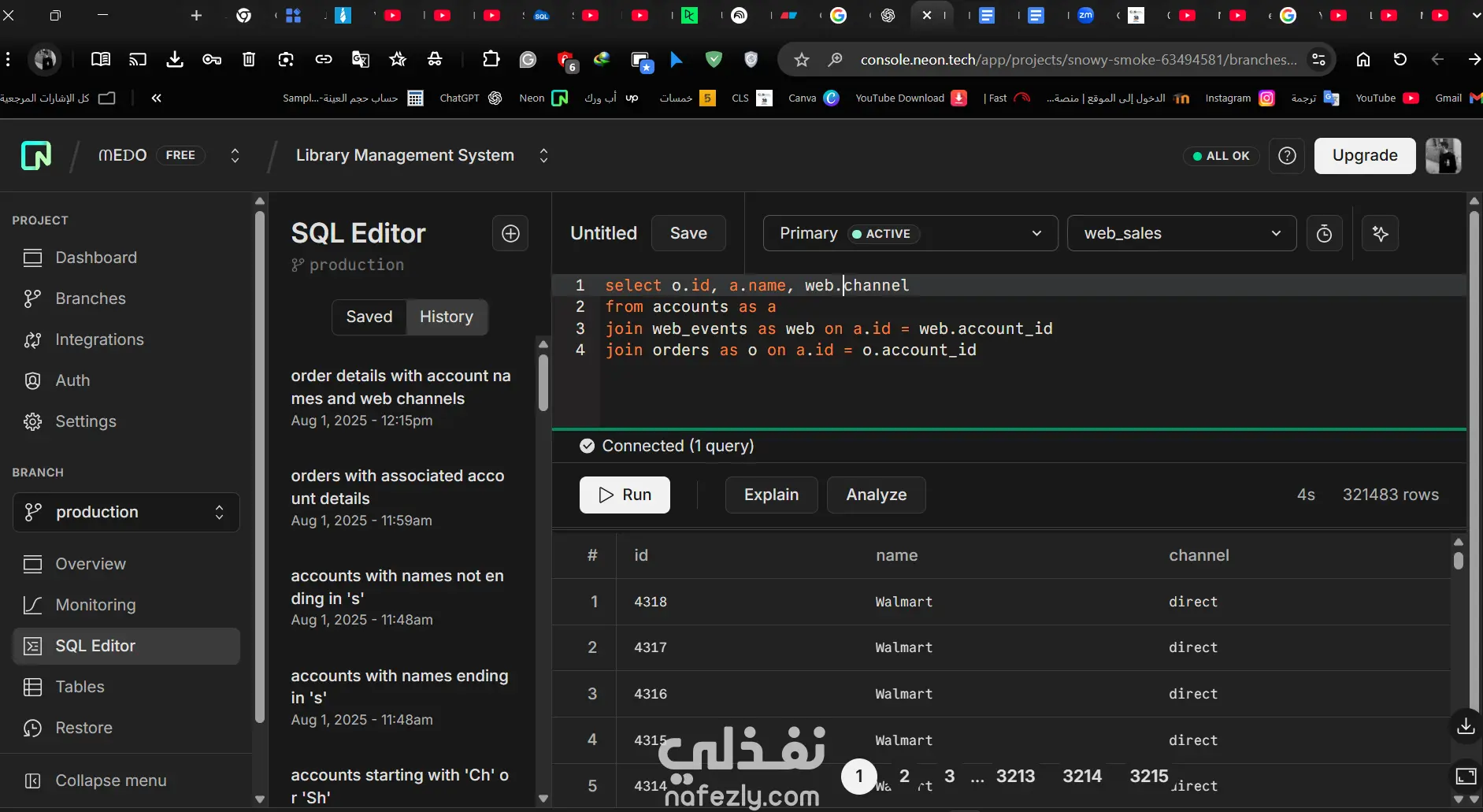Viewport: 1483px width, 812px height.
Task: Go to browser home page
Action: [1363, 60]
